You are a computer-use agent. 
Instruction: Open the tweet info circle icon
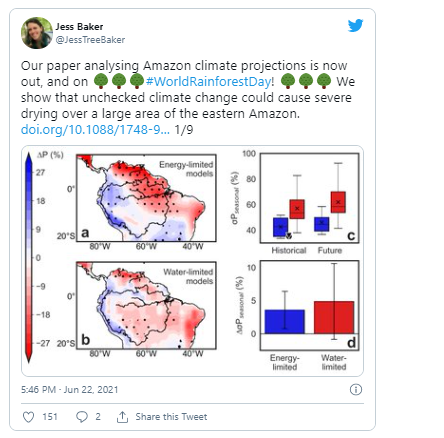356,389
